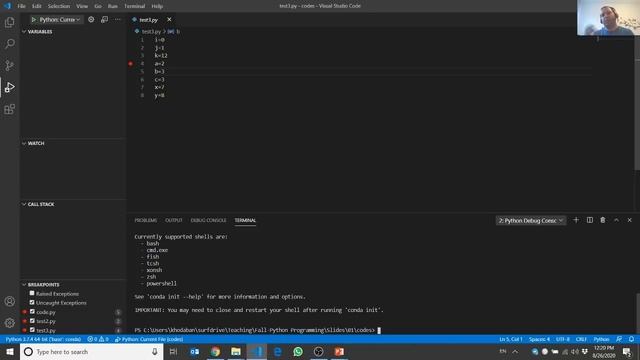Viewport: 640px width, 360px height.
Task: Select the Terminal panel tab
Action: pyautogui.click(x=245, y=220)
